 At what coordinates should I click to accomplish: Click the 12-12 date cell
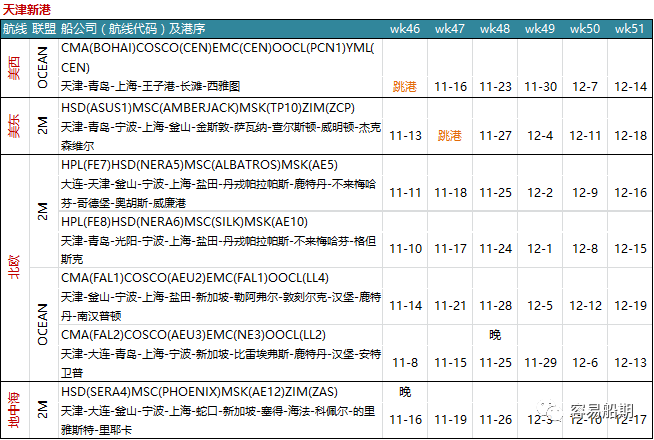586,306
